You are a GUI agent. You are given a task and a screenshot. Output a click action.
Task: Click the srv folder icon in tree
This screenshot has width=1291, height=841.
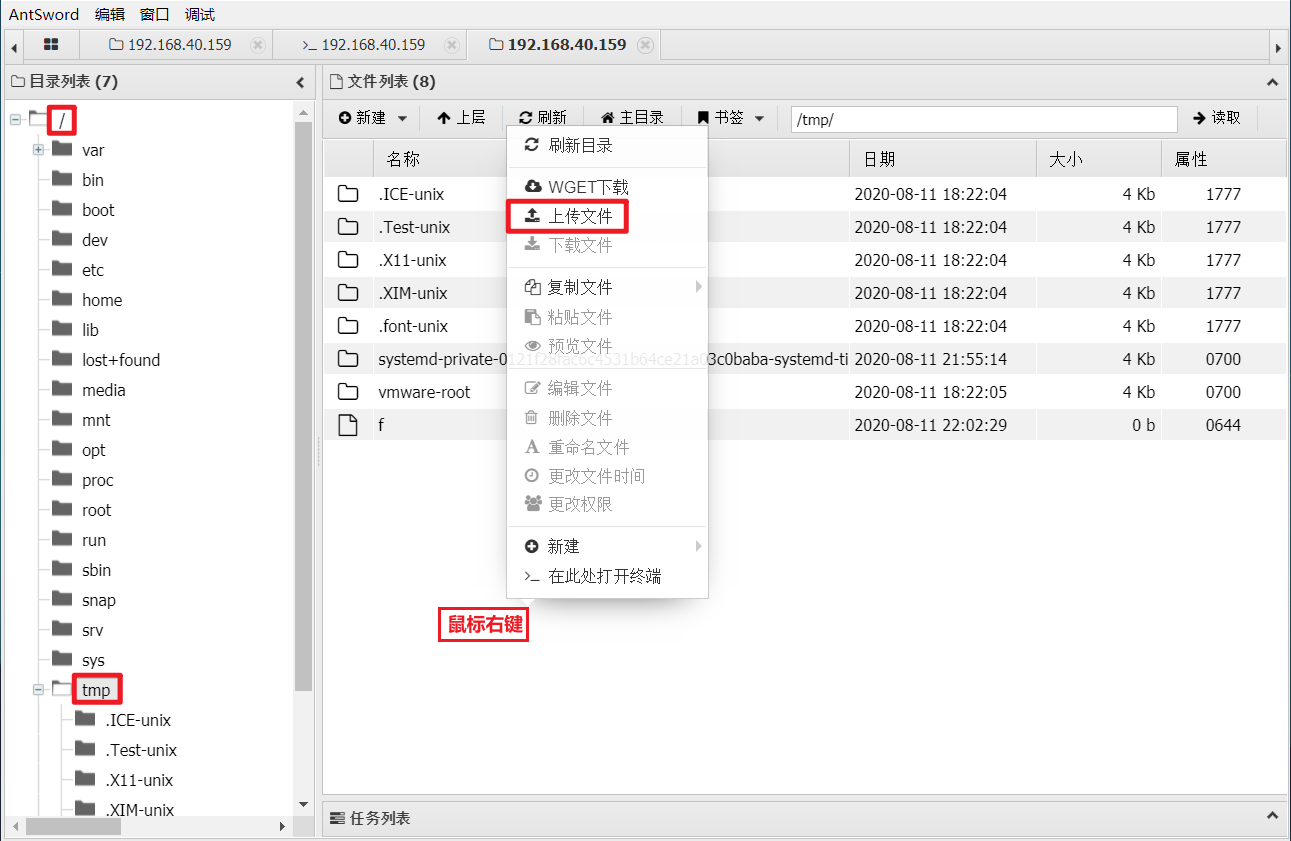(62, 629)
